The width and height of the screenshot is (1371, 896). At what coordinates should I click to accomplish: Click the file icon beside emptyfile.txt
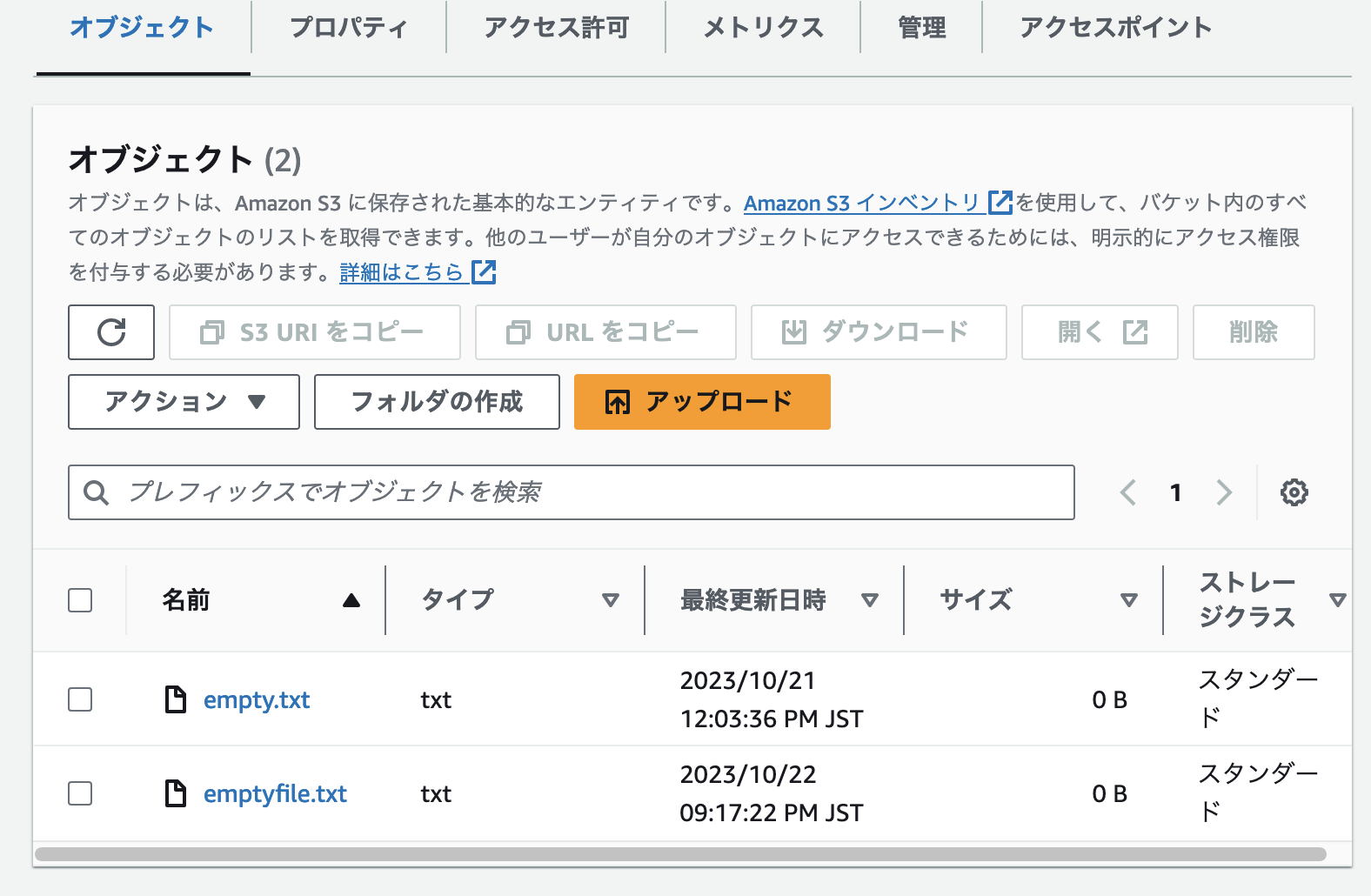(176, 793)
